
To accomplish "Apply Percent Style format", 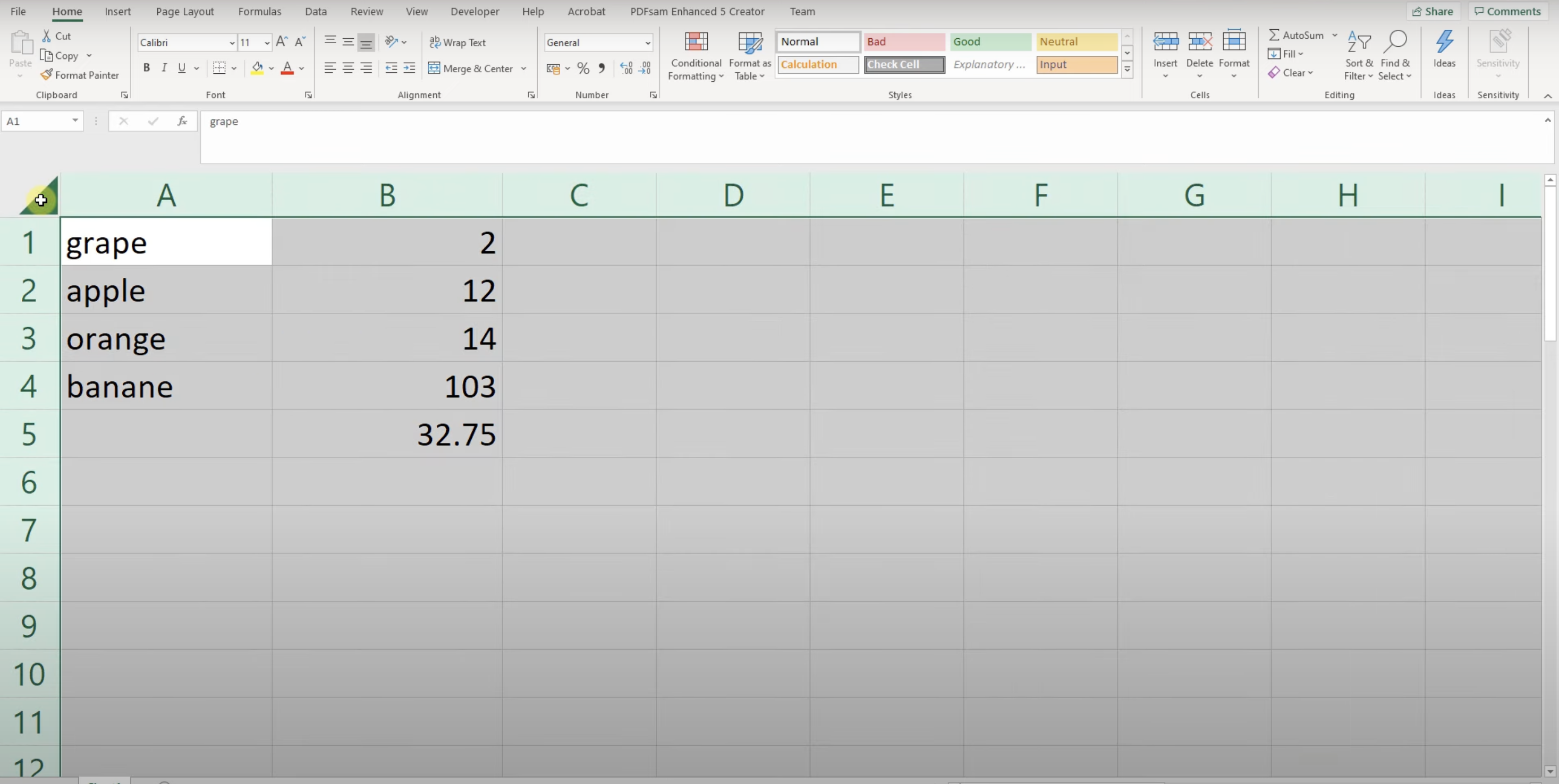I will click(583, 69).
